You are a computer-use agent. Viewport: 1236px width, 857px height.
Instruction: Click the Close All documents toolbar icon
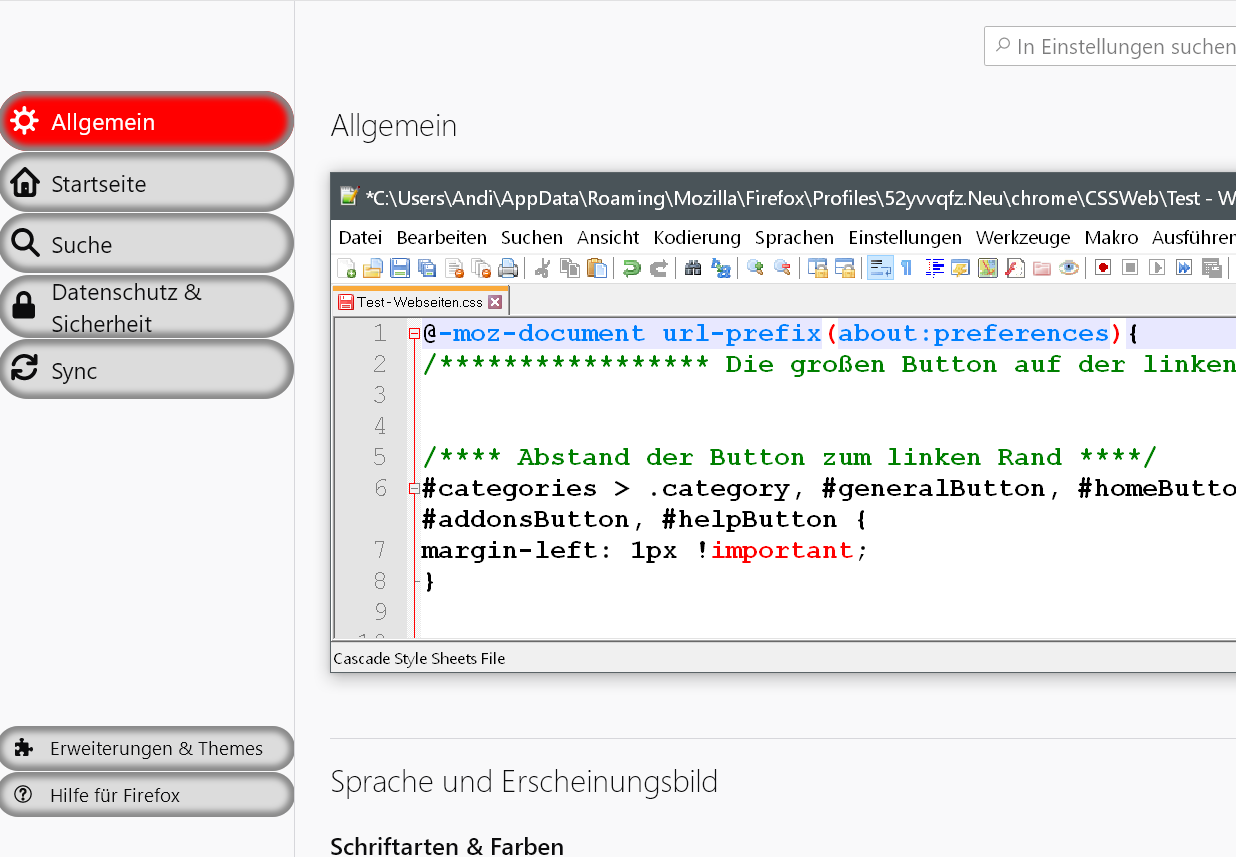(482, 267)
